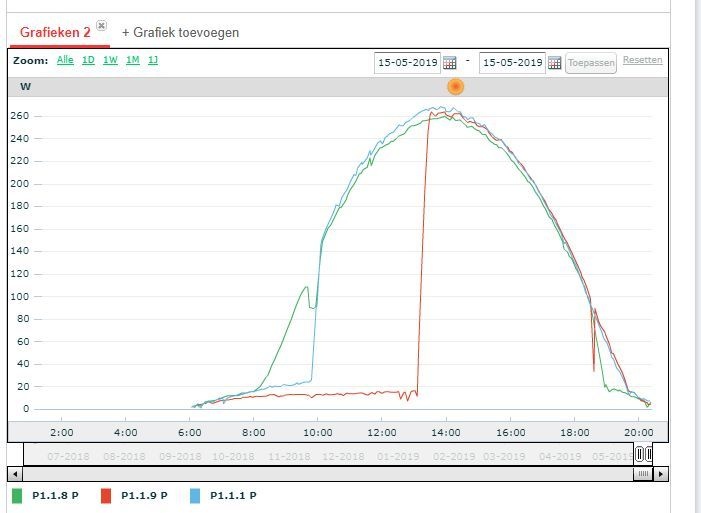Switch to the Grafieken 2 tab
The height and width of the screenshot is (513, 701).
pyautogui.click(x=55, y=32)
